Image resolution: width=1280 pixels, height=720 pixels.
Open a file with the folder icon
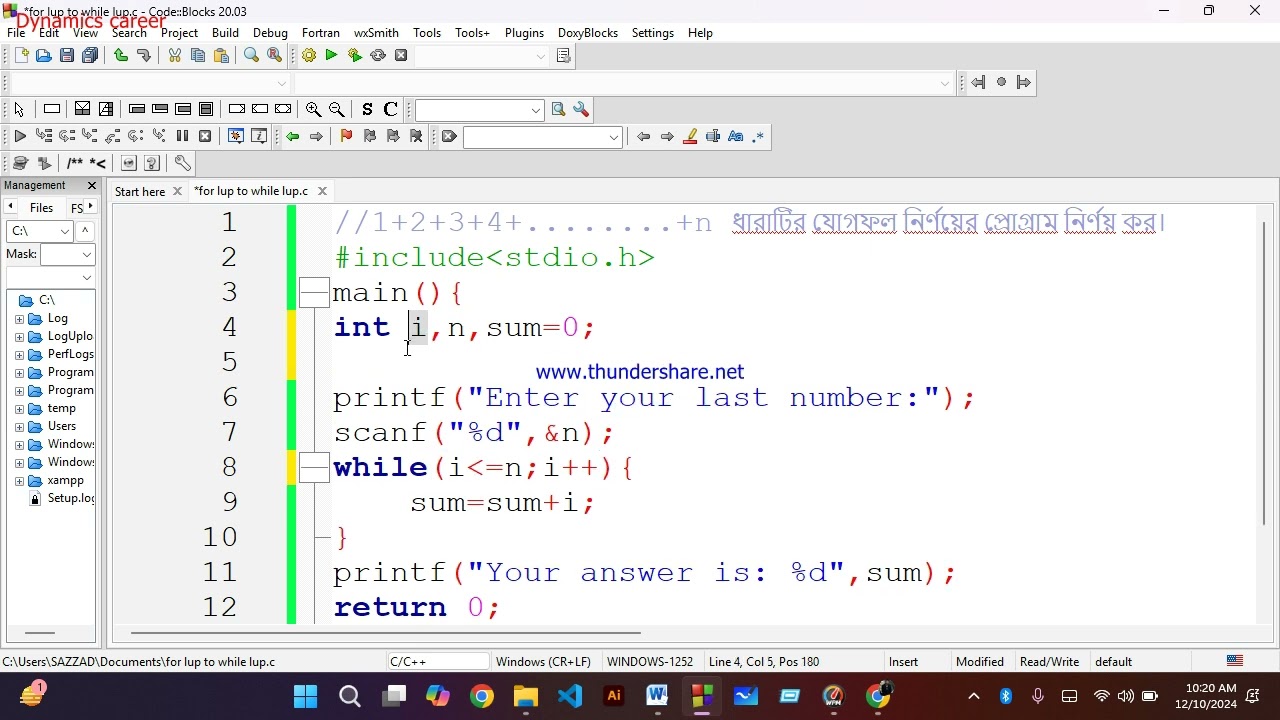click(44, 56)
